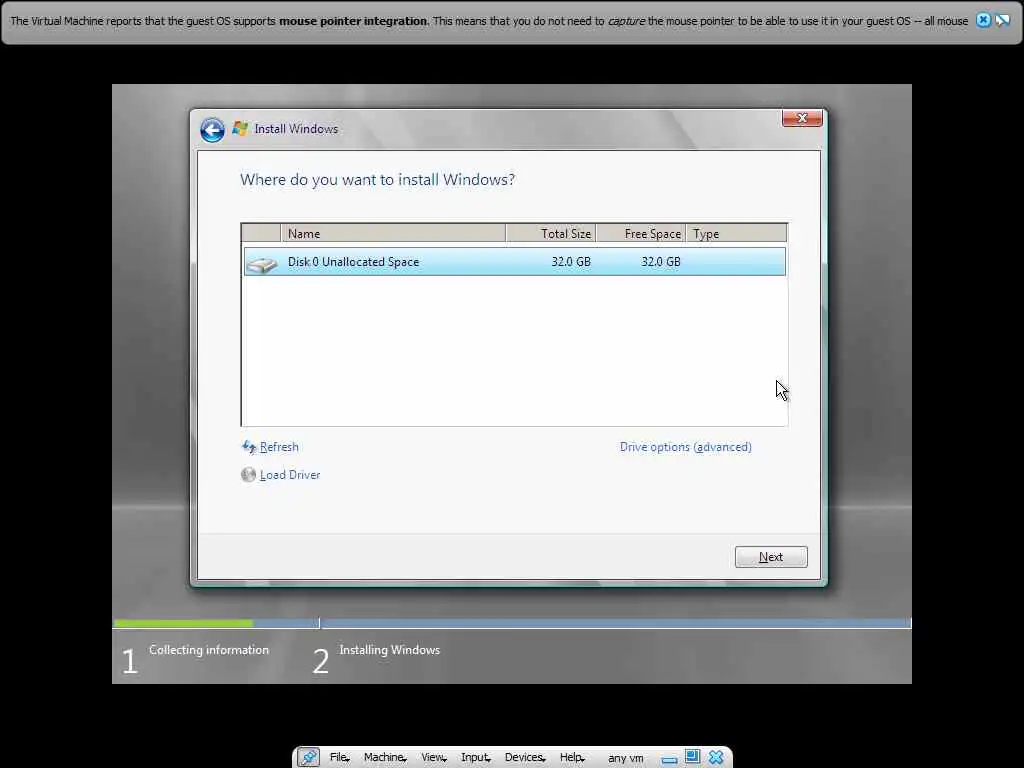Minimize the VM from the mini toolbar
The width and height of the screenshot is (1024, 768).
[x=669, y=759]
